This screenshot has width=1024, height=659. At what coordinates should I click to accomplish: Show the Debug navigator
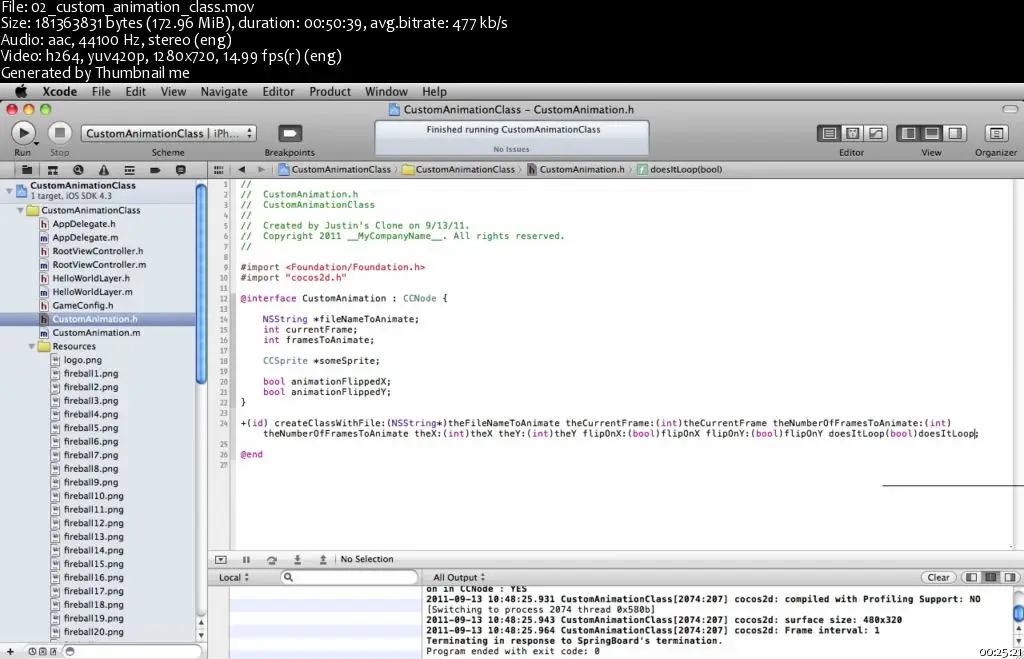(129, 170)
